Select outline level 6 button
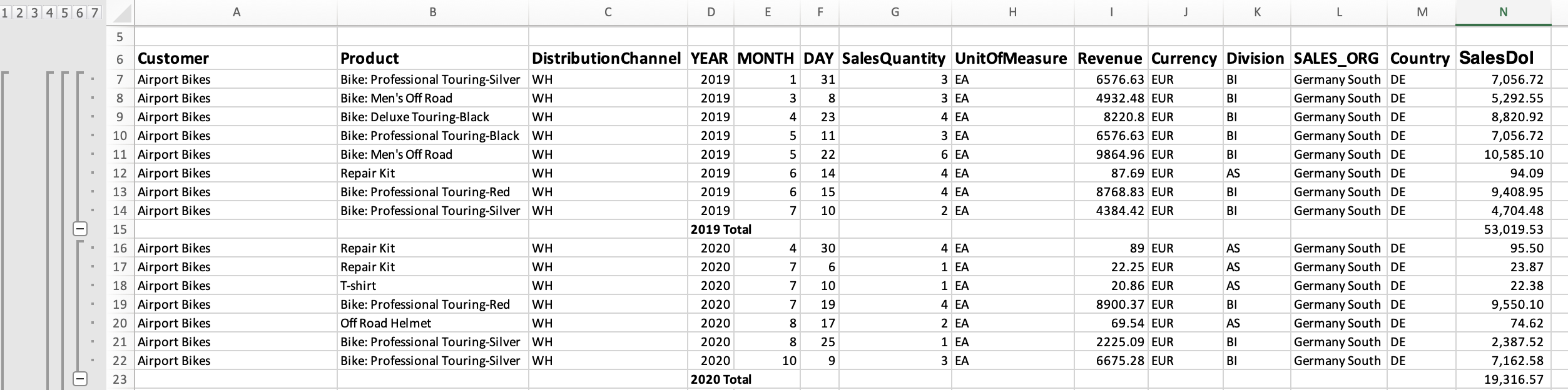Image resolution: width=1568 pixels, height=390 pixels. (79, 12)
